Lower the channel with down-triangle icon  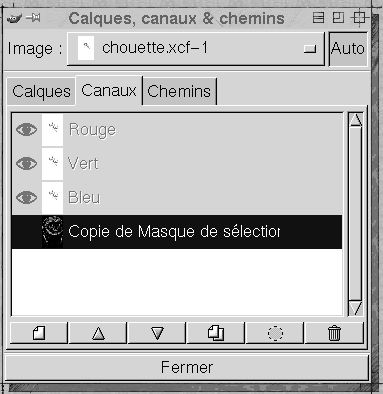[x=157, y=333]
